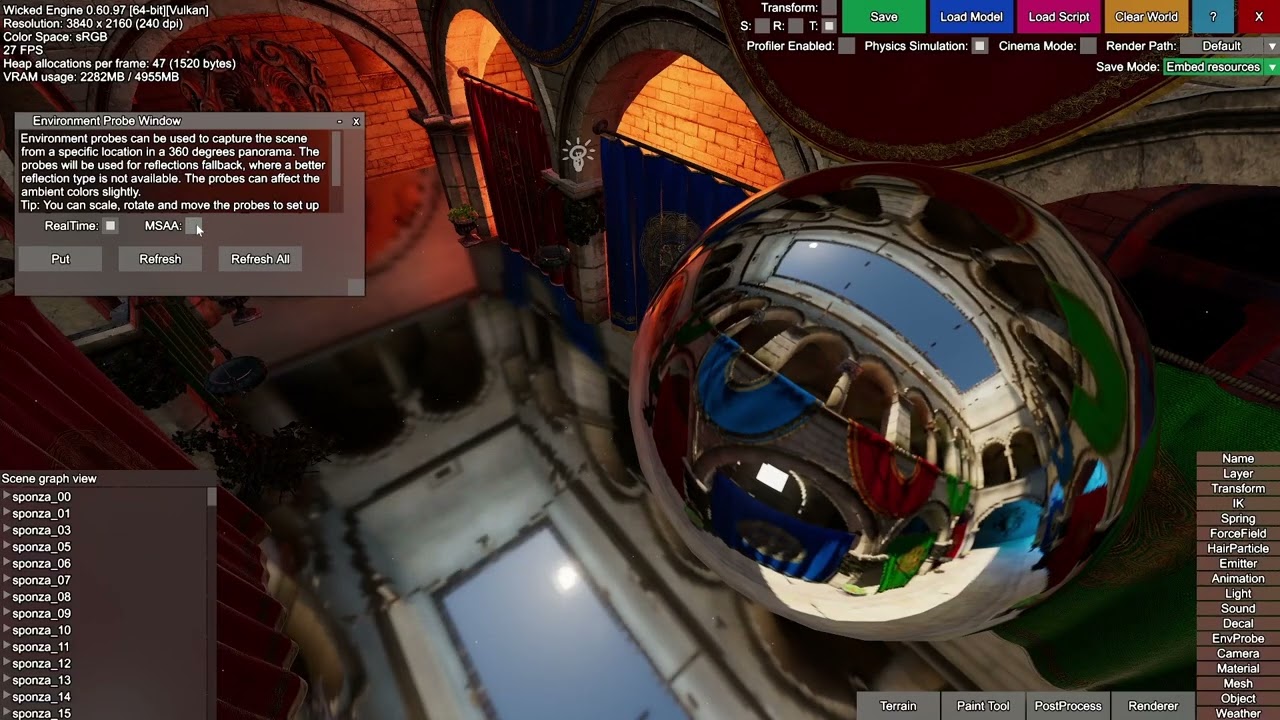Screen dimensions: 1280x720
Task: Select the sponza_10 row
Action: click(104, 630)
